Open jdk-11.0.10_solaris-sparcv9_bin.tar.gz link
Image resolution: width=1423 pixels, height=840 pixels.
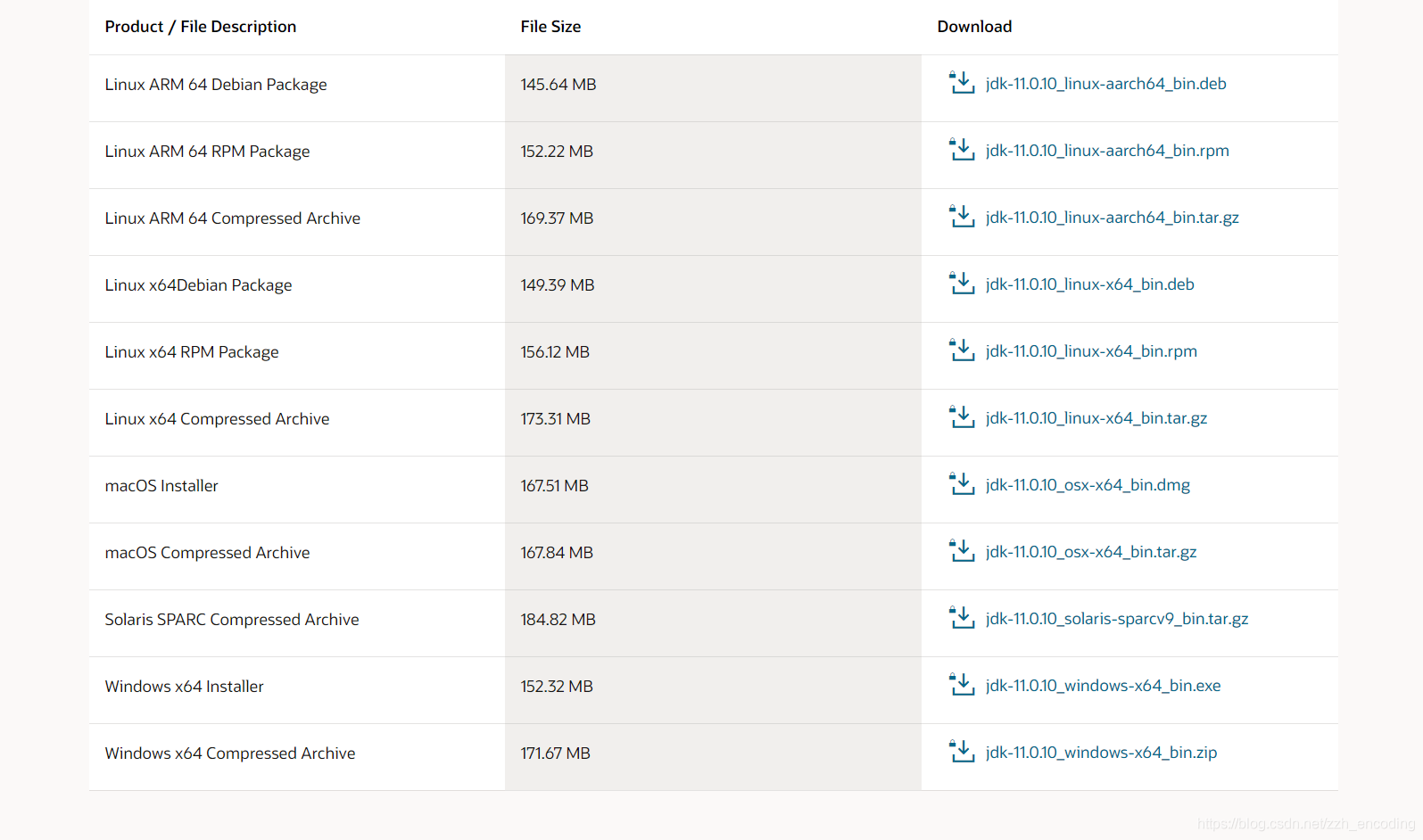pyautogui.click(x=1117, y=619)
